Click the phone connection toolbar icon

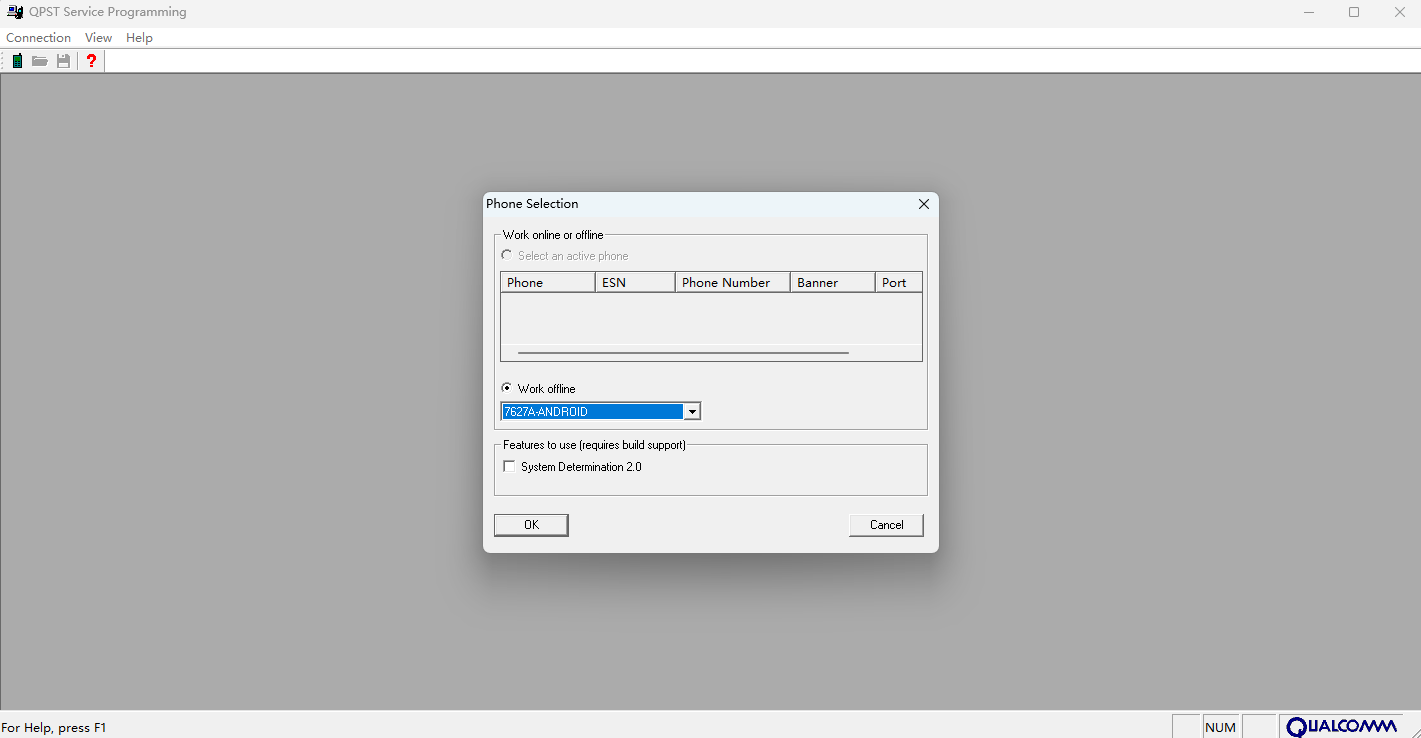pos(17,61)
